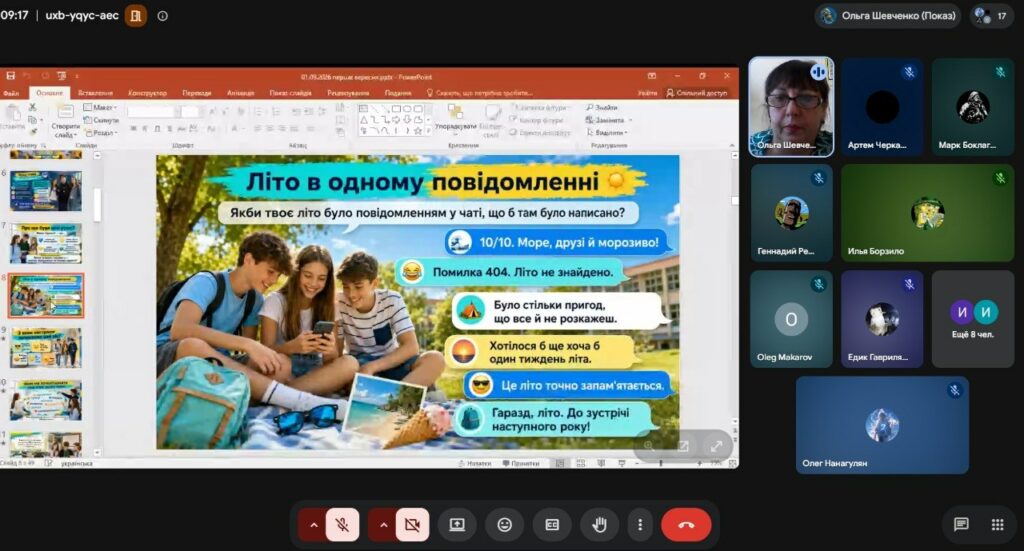Select the highlighted slide 8 thumbnail

[46, 296]
